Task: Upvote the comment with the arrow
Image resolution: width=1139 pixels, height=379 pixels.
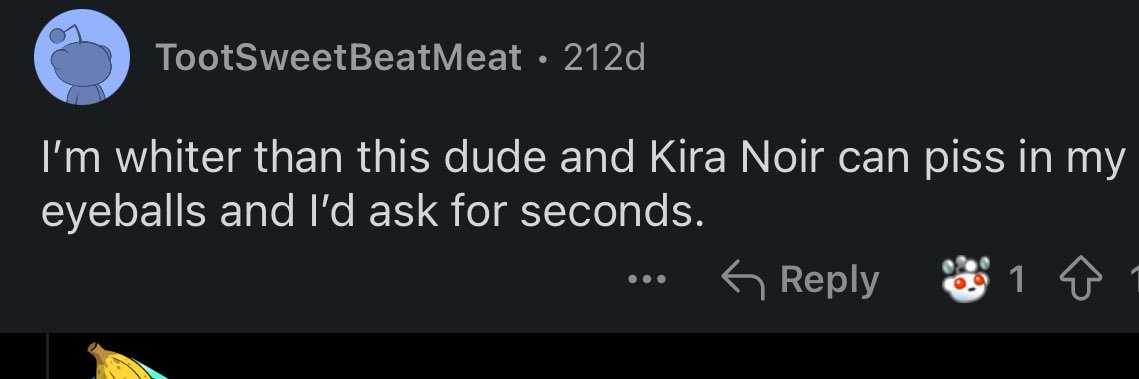Action: (1082, 279)
